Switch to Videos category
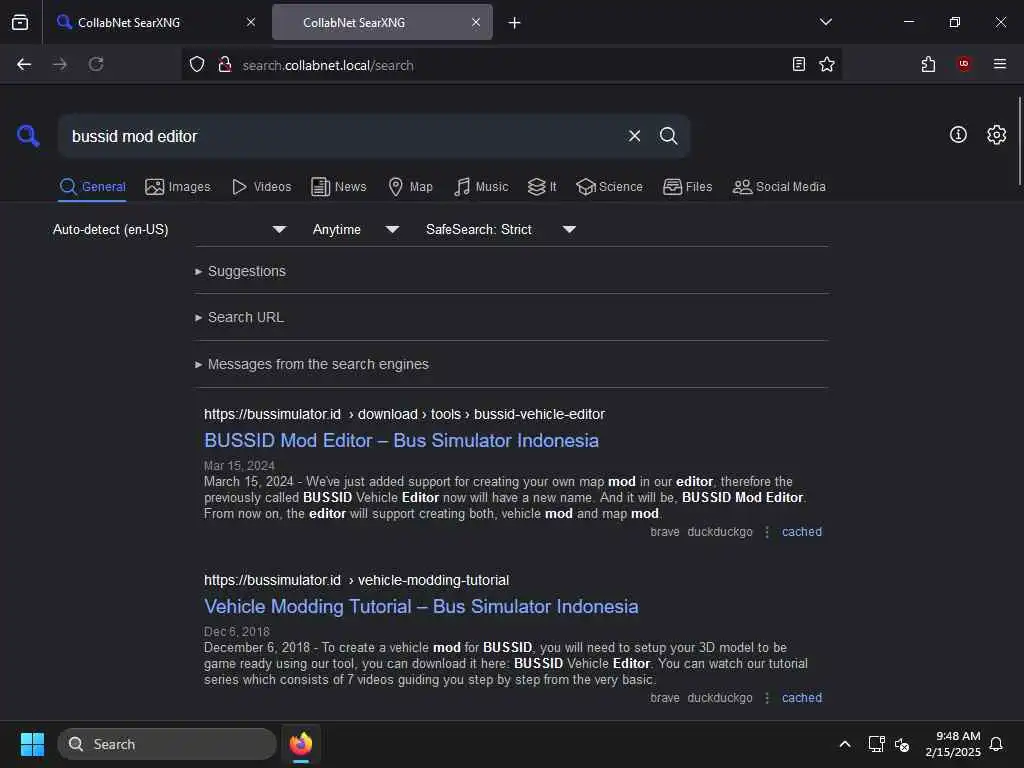Viewport: 1024px width, 768px height. [261, 187]
